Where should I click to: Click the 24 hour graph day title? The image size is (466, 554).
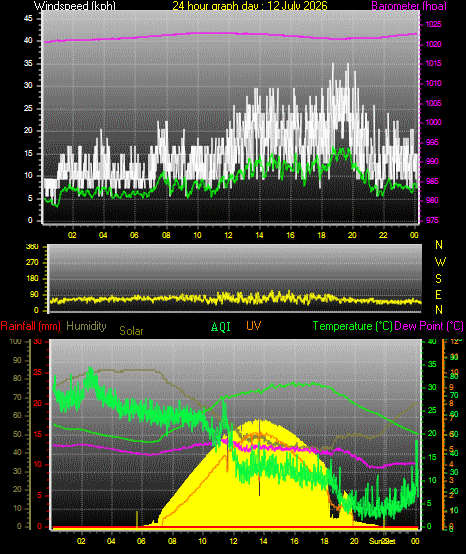[x=250, y=6]
